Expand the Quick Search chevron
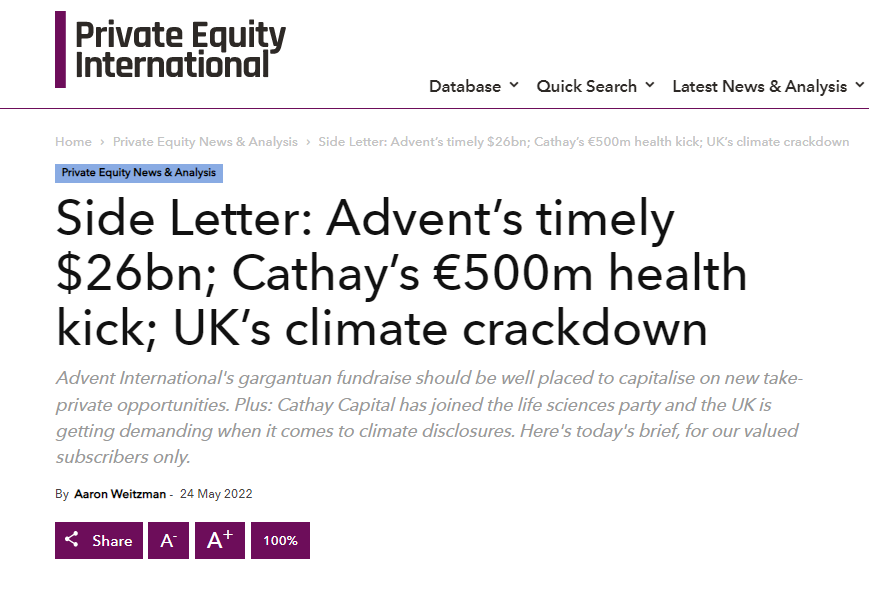This screenshot has height=599, width=869. 650,85
